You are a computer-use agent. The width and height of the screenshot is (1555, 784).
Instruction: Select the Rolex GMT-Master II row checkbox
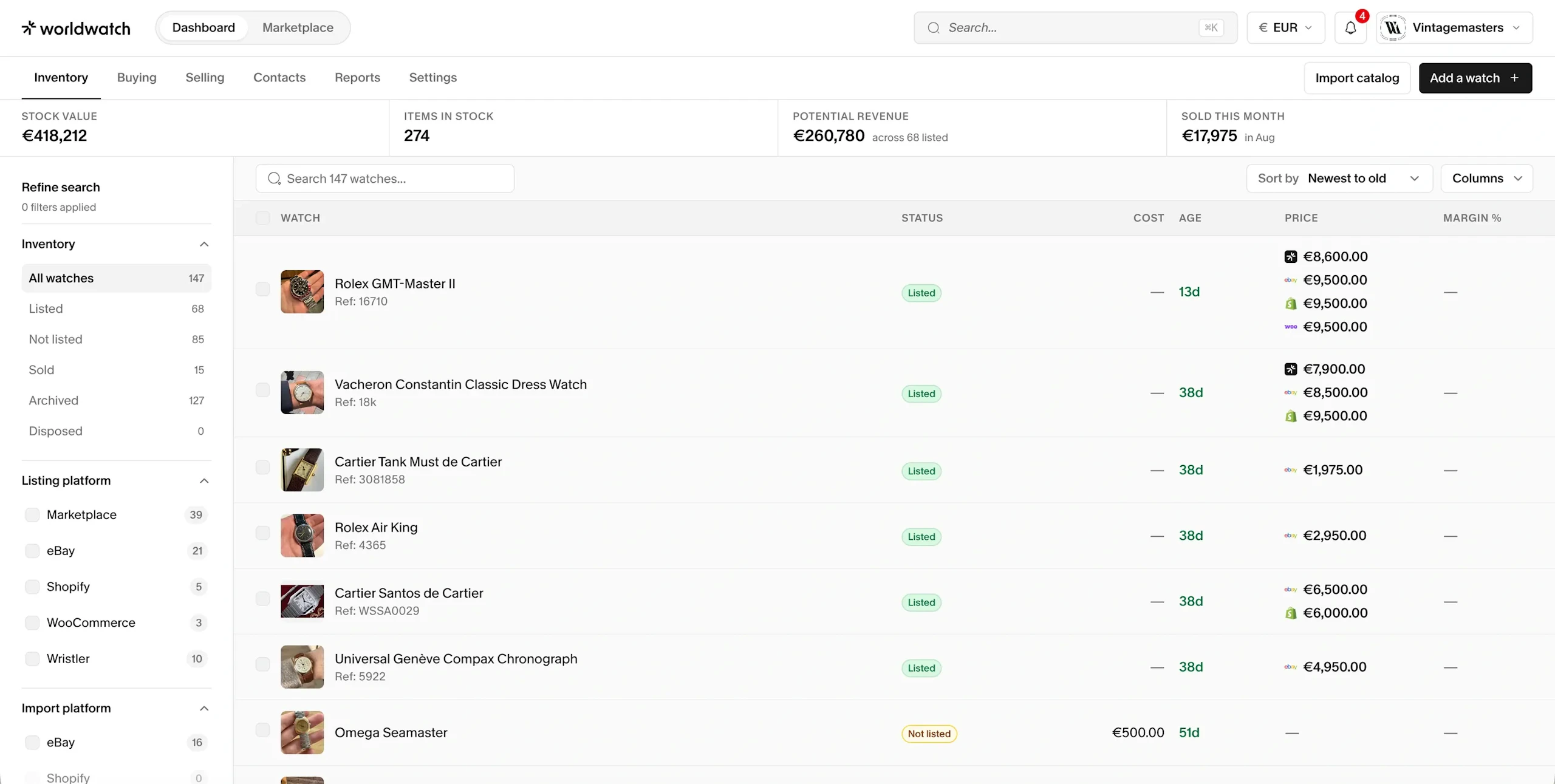[x=262, y=289]
